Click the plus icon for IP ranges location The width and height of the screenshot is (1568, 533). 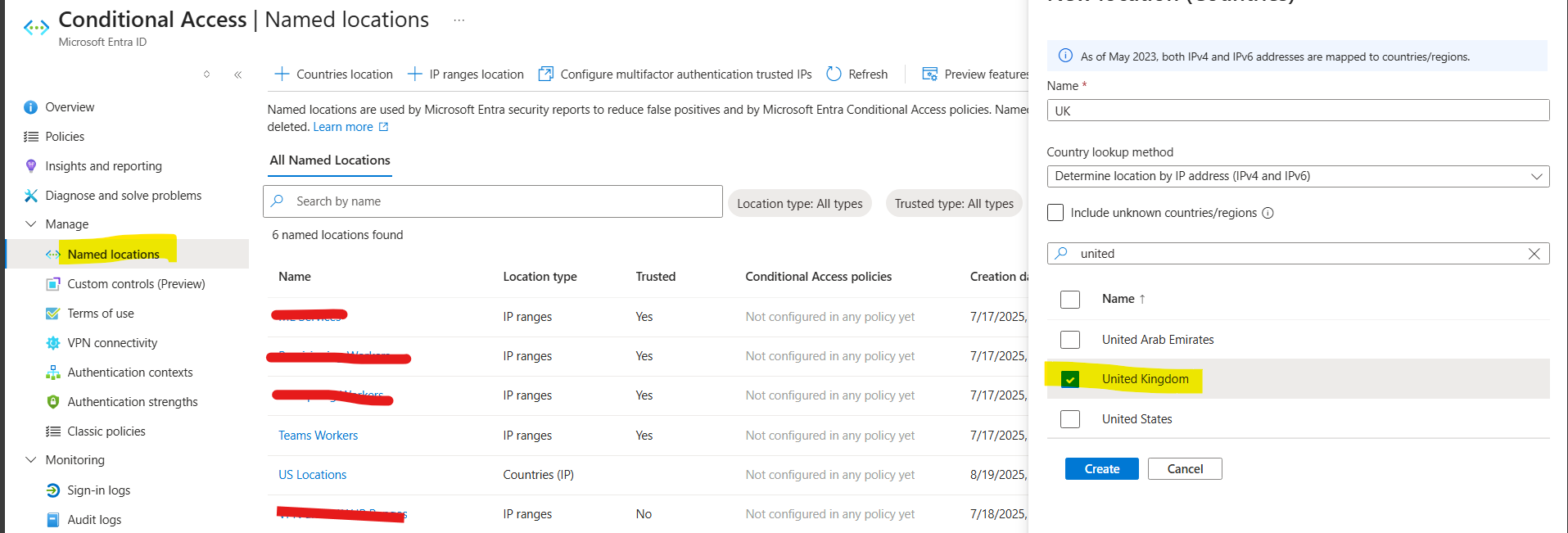415,75
